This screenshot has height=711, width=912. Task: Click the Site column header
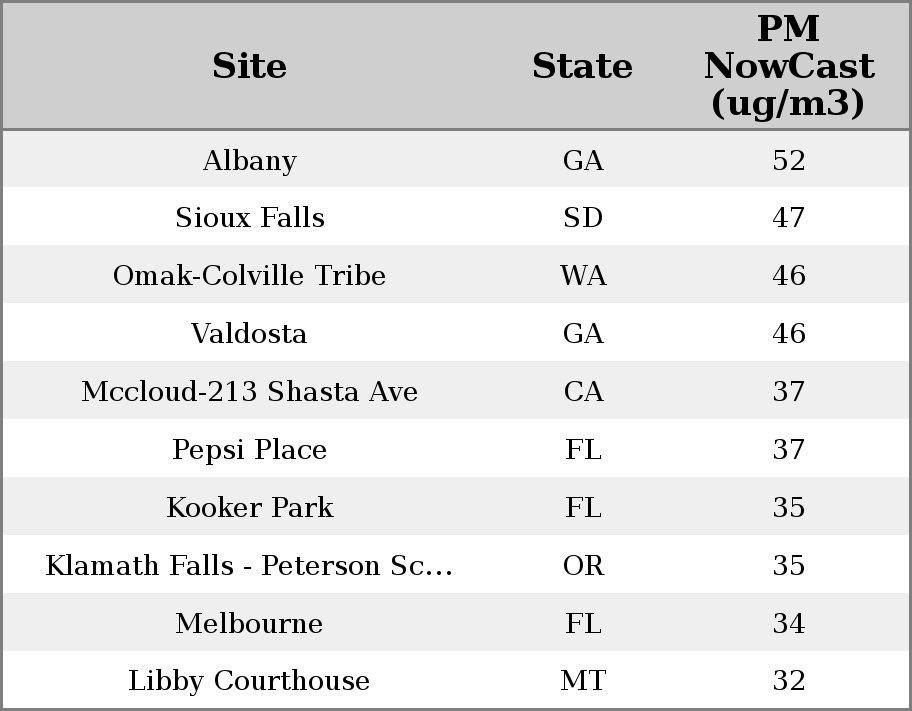click(x=249, y=66)
